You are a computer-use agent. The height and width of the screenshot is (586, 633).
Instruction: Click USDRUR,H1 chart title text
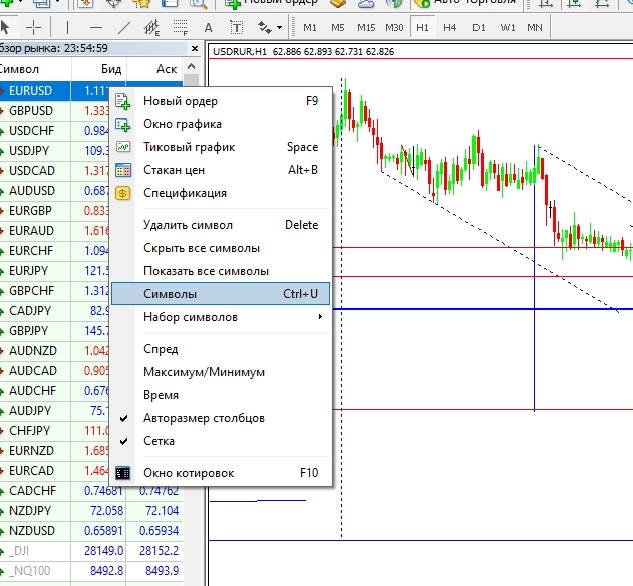pyautogui.click(x=240, y=52)
